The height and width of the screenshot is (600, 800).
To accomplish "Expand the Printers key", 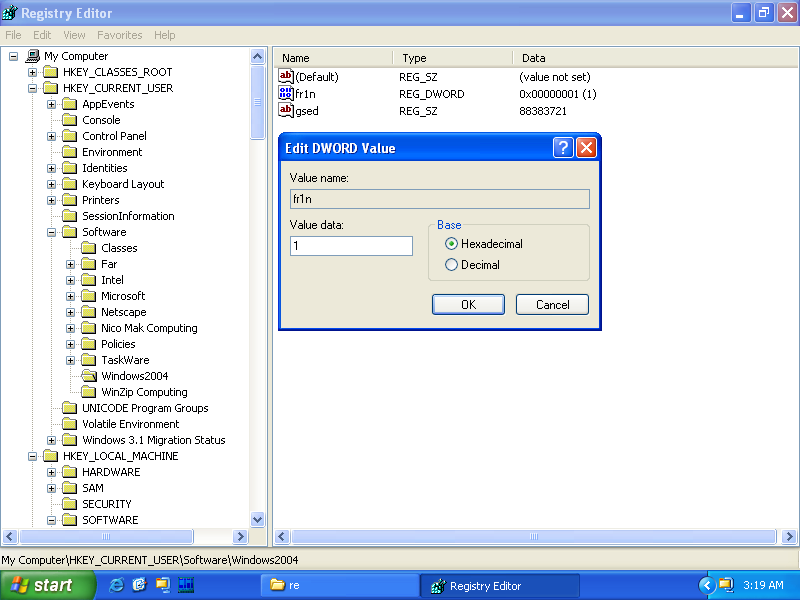I will tap(52, 201).
